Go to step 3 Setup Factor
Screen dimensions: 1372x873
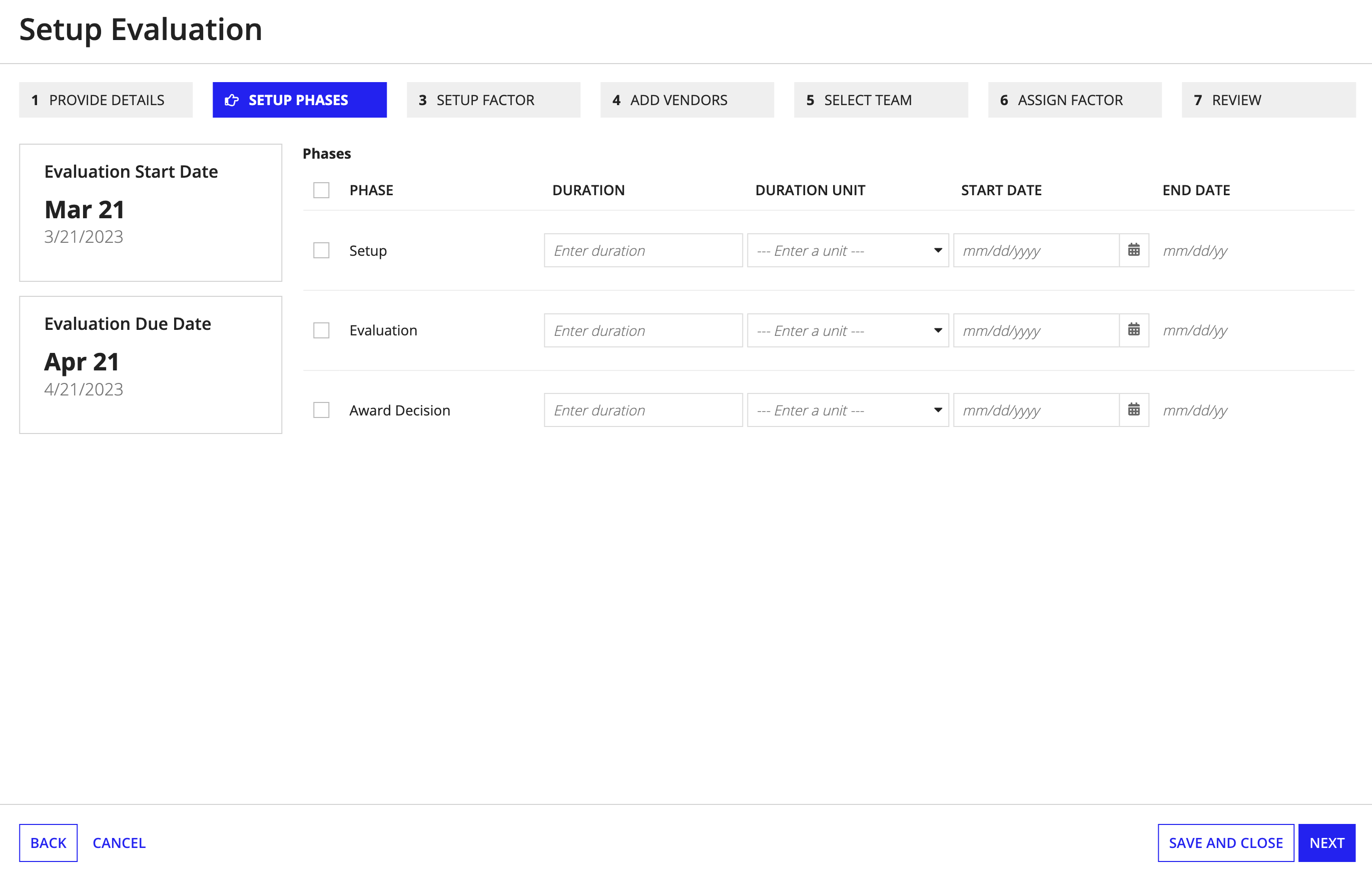(493, 100)
